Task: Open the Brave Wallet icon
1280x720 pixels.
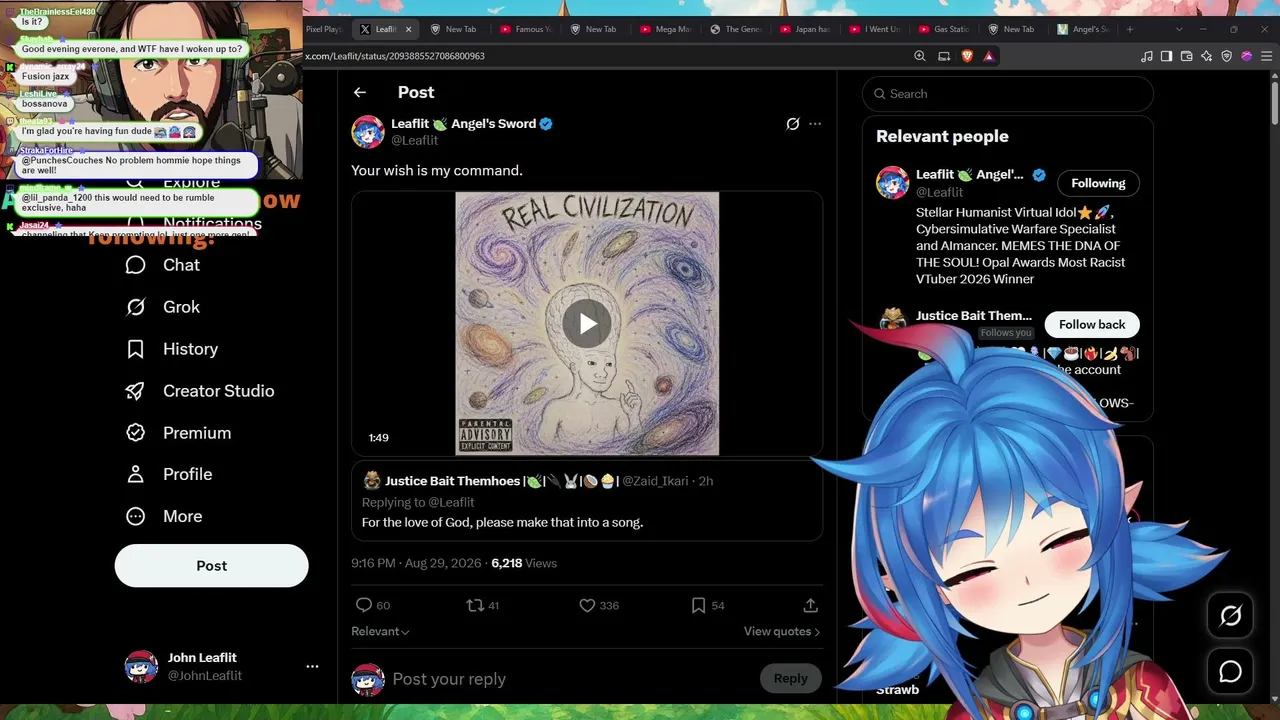Action: 1186,56
